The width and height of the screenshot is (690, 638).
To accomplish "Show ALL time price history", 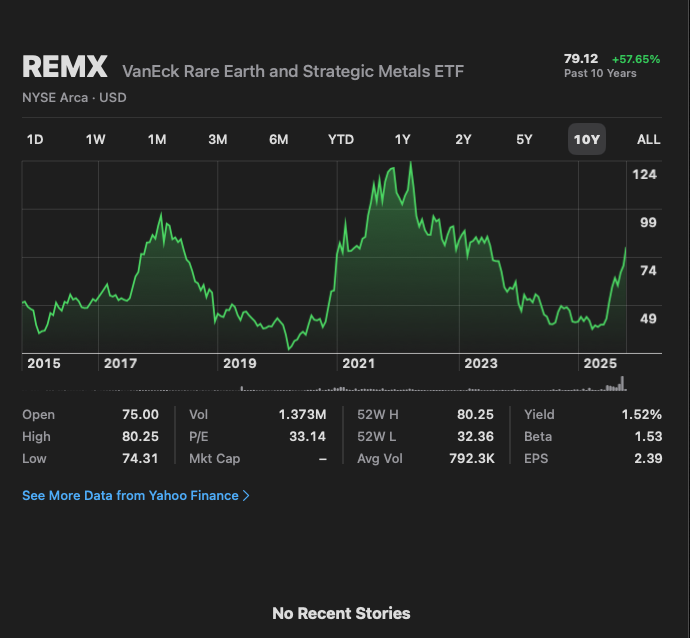I will tap(648, 139).
